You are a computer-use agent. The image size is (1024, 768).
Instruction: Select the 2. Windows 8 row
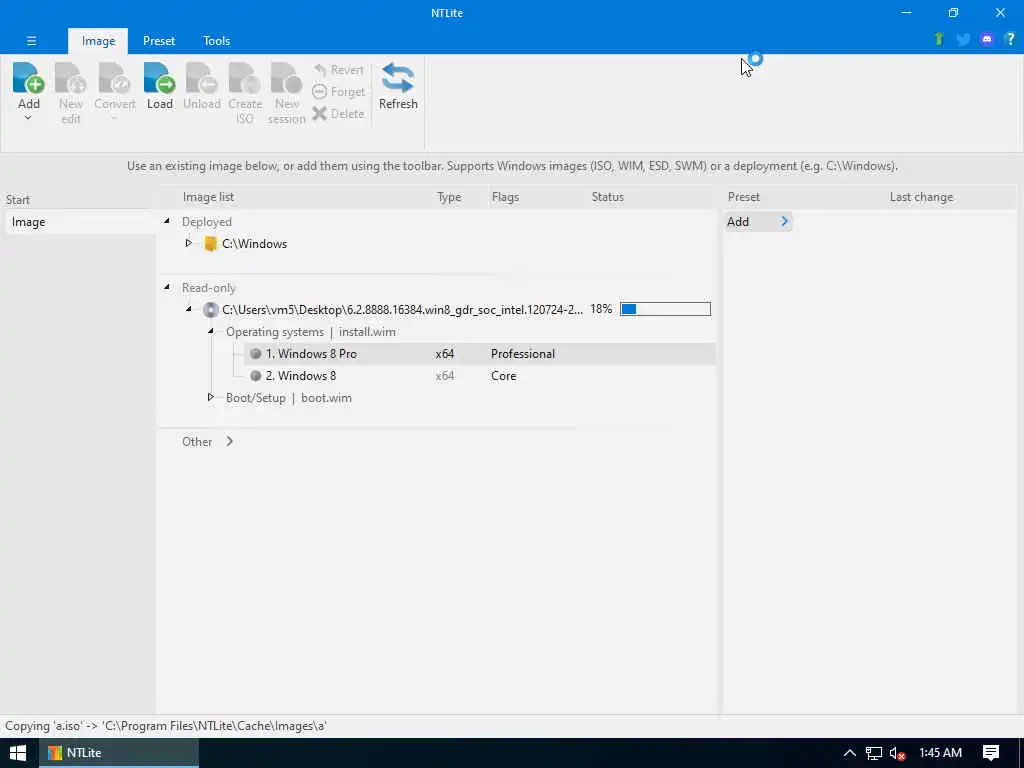[480, 376]
